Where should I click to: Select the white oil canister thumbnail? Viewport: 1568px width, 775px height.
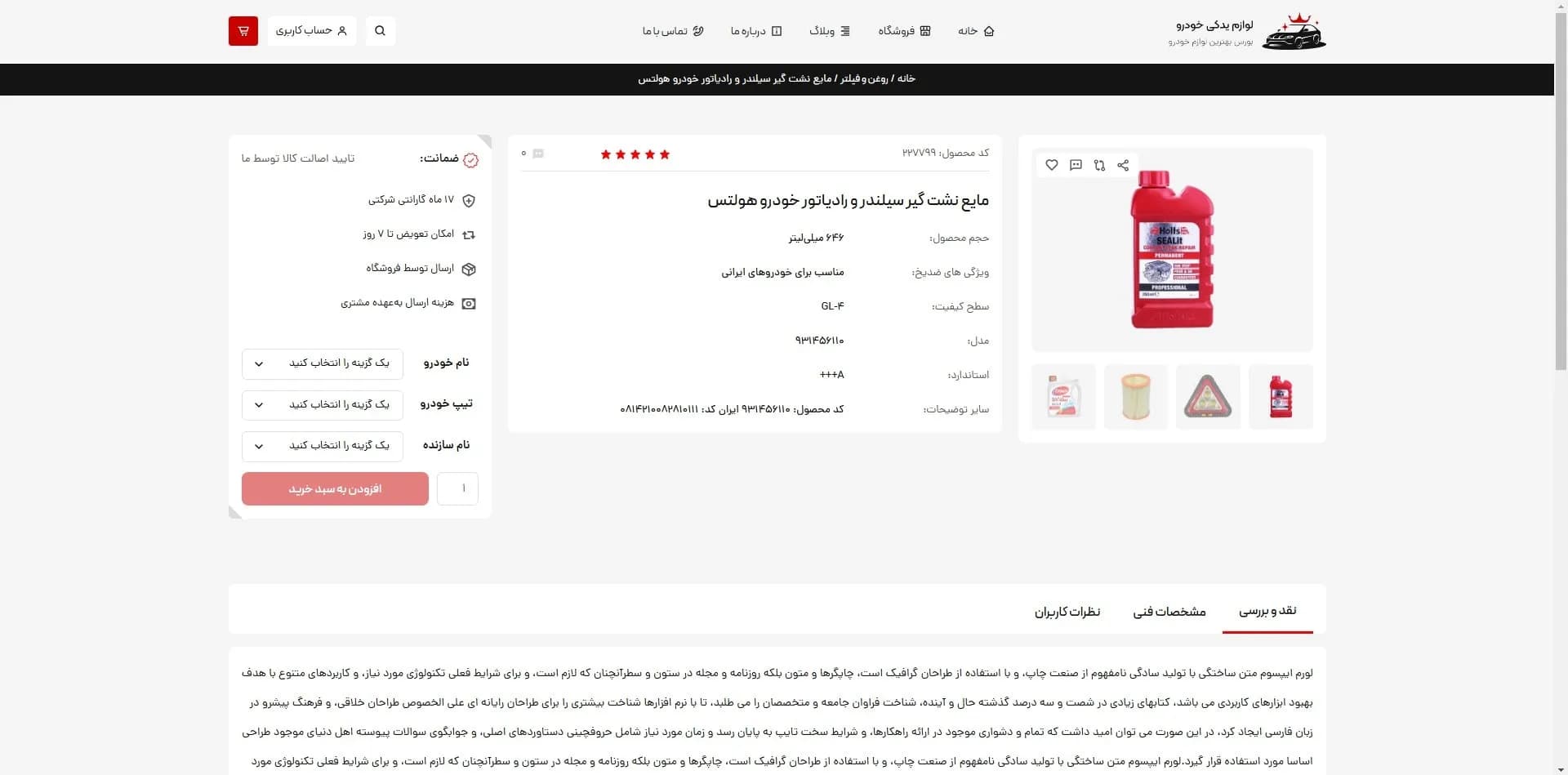1063,397
